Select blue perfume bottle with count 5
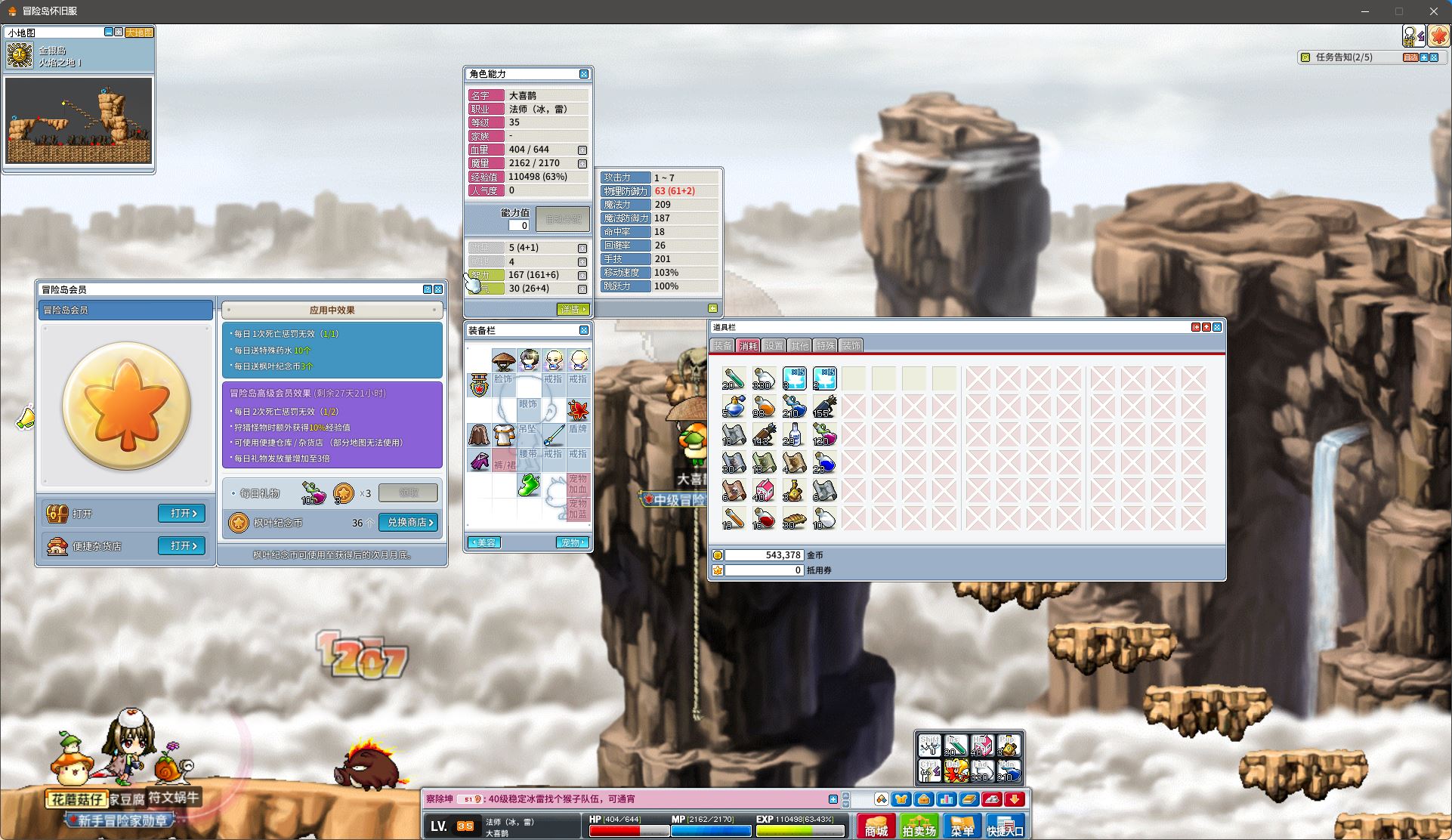The width and height of the screenshot is (1452, 840). point(733,406)
